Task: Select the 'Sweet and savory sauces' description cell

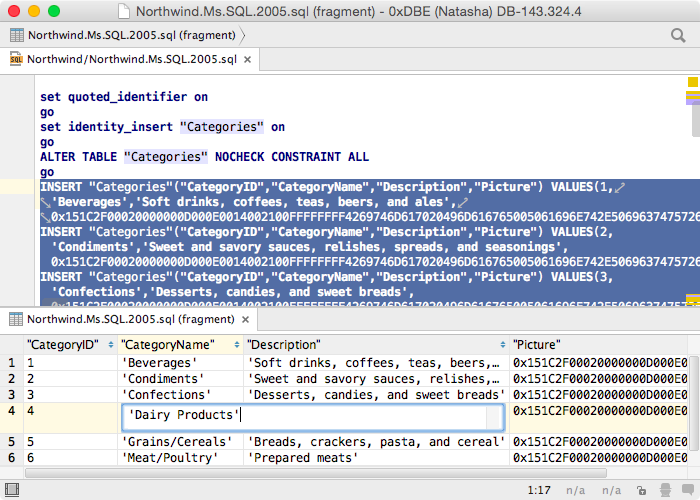Action: [376, 379]
